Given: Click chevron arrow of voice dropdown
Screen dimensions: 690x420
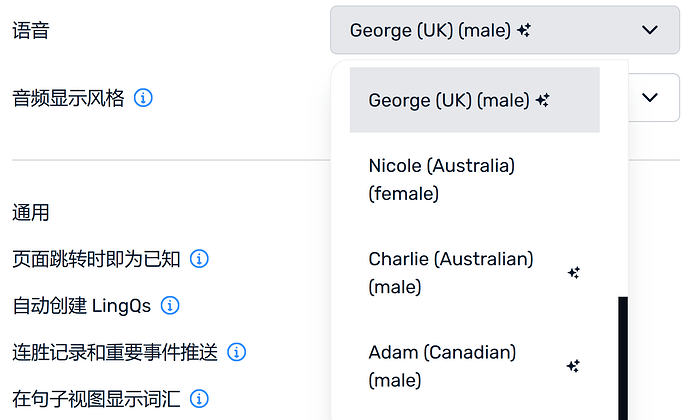Looking at the screenshot, I should [651, 31].
